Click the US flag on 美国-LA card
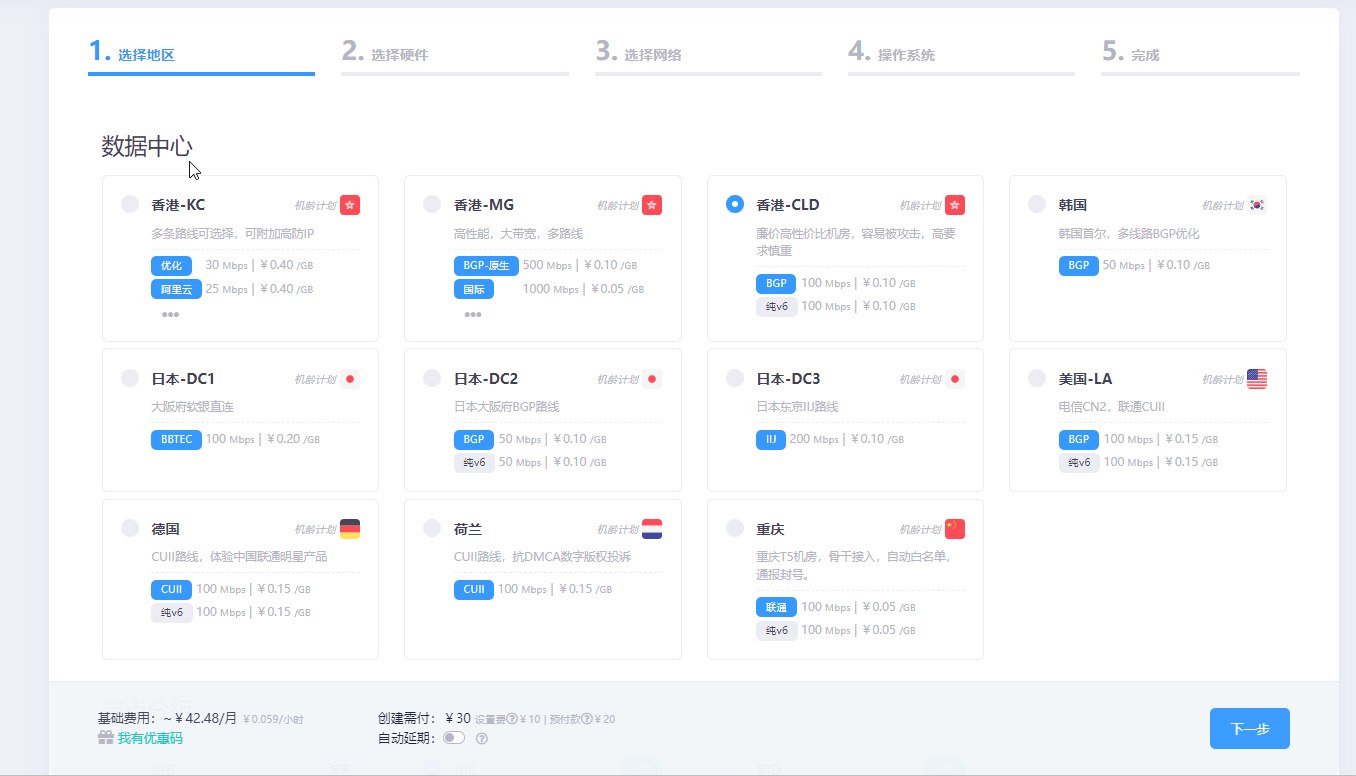The image size is (1356, 776). [x=1257, y=379]
